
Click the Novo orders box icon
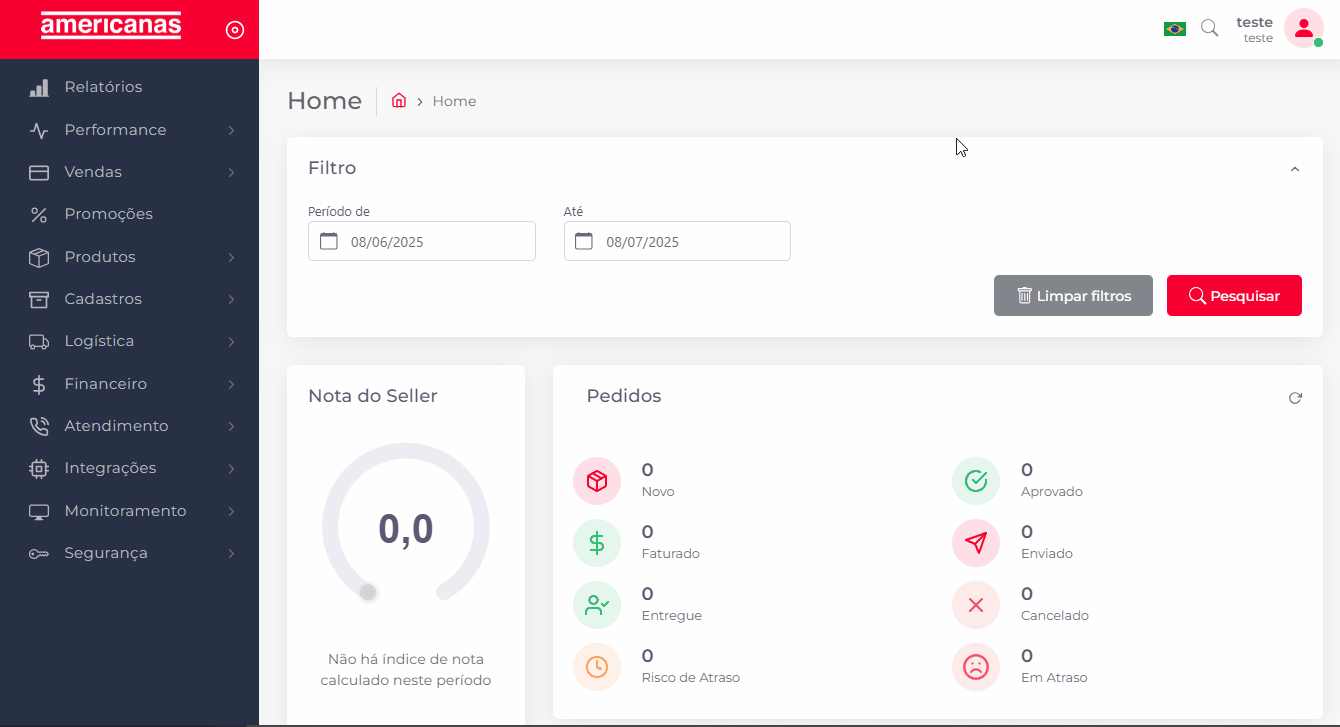597,481
